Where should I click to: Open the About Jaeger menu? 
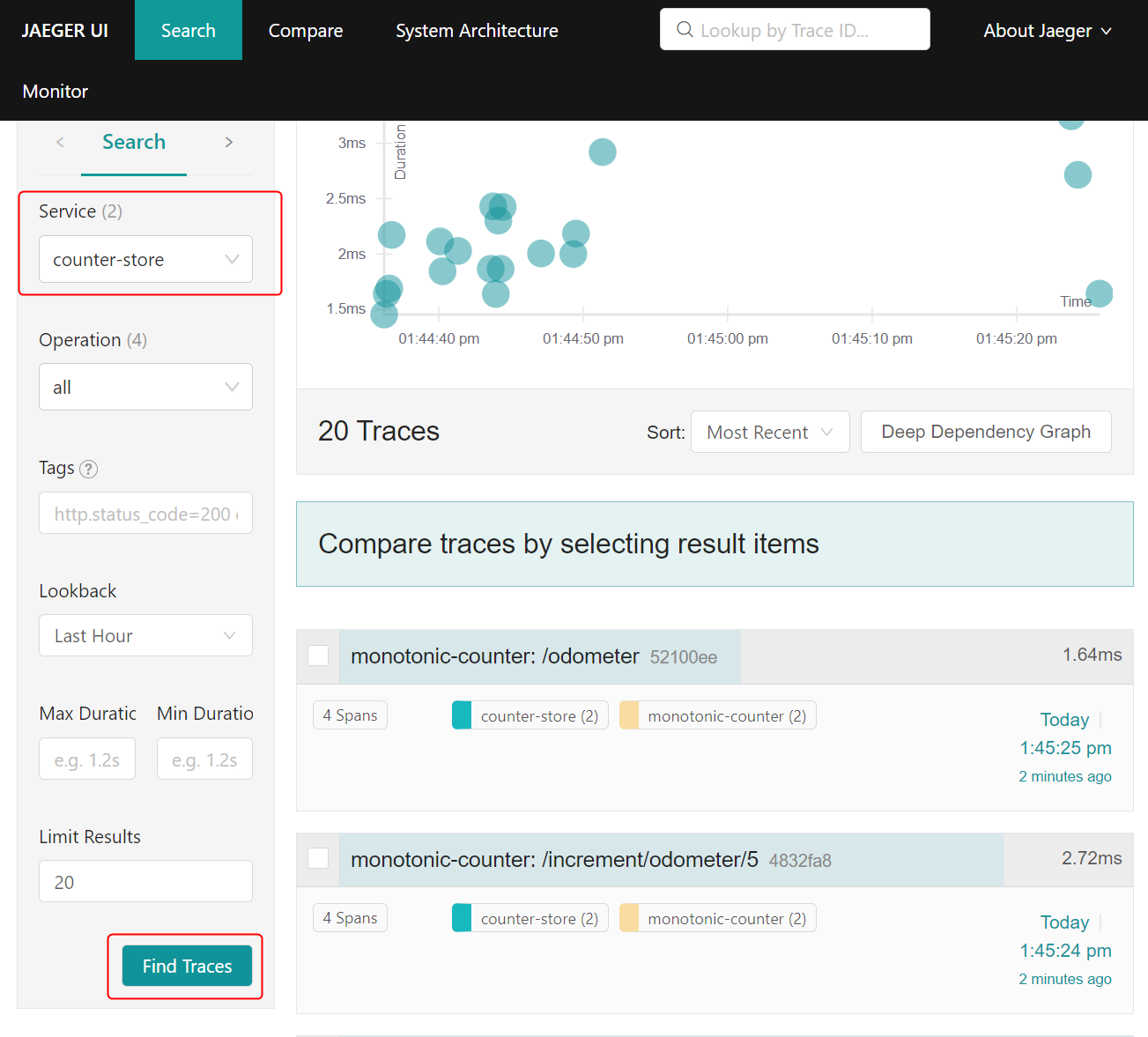click(x=1048, y=30)
